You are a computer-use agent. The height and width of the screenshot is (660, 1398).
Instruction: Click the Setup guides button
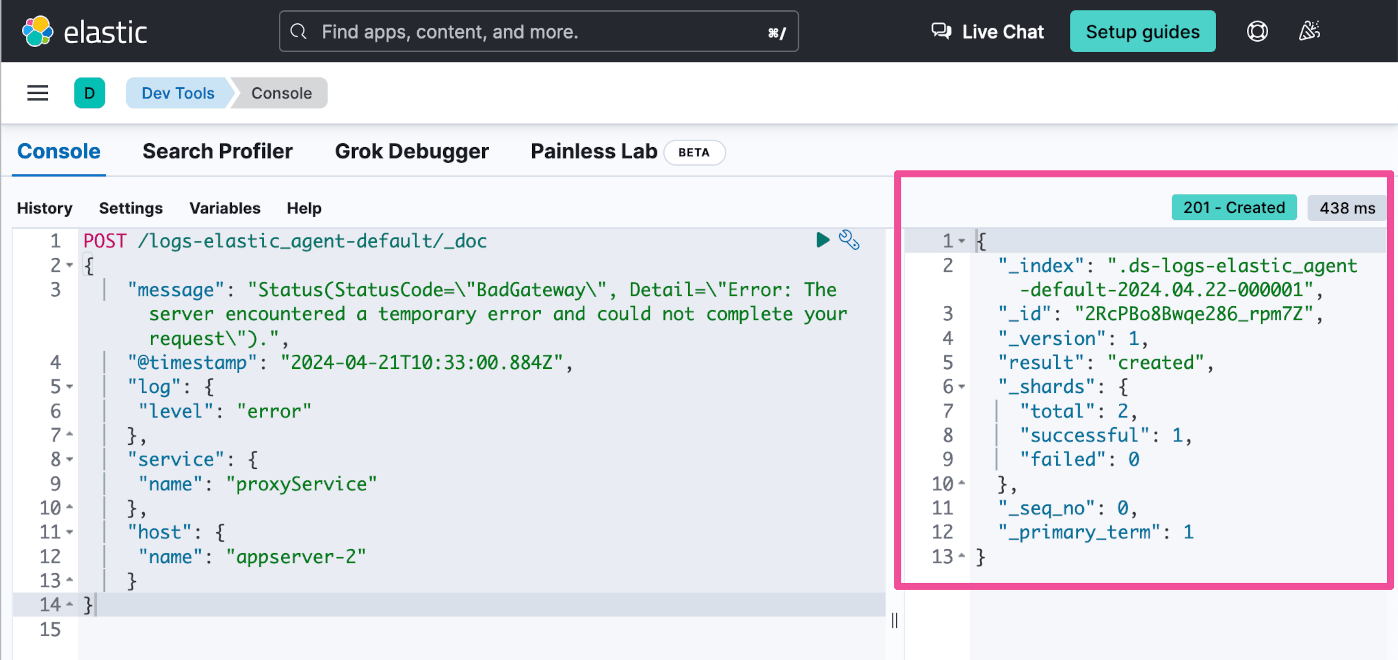[1142, 31]
